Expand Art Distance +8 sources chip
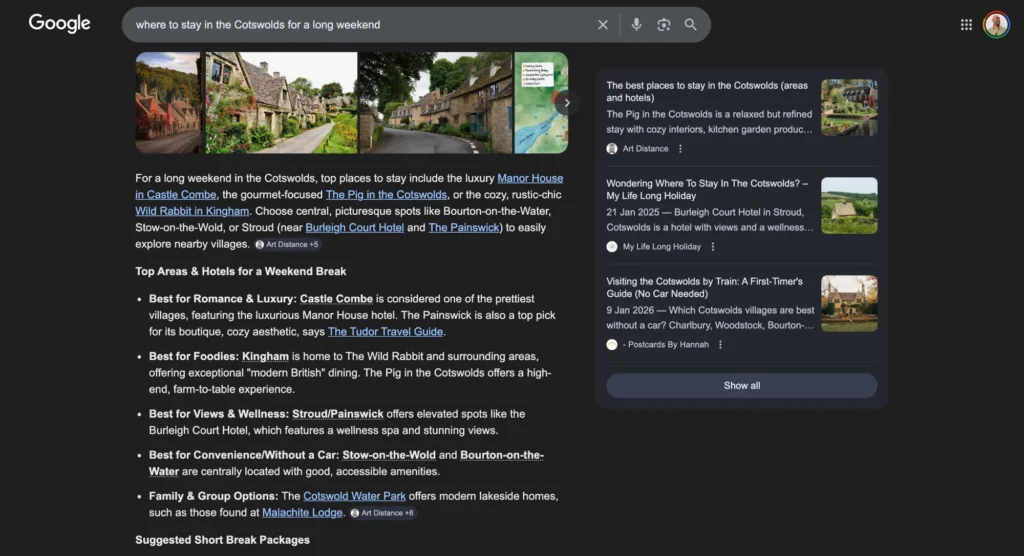This screenshot has width=1024, height=556. pos(383,513)
